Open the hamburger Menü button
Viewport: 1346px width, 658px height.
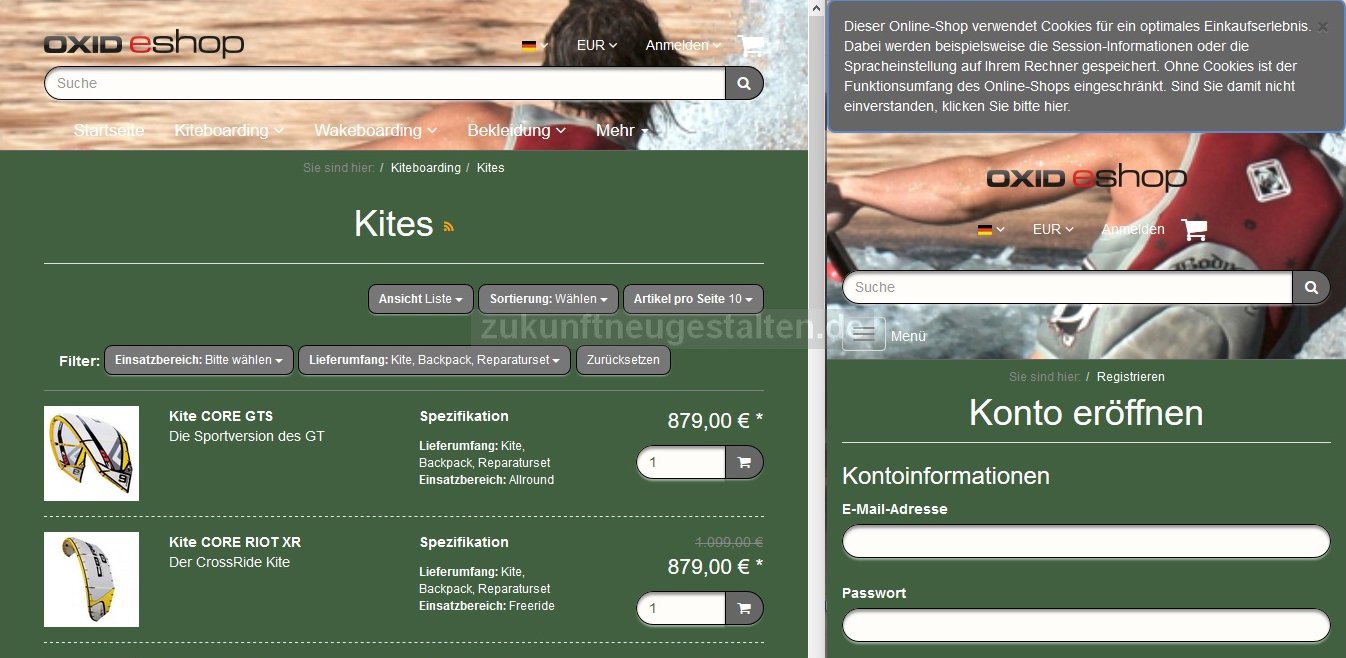[x=864, y=335]
